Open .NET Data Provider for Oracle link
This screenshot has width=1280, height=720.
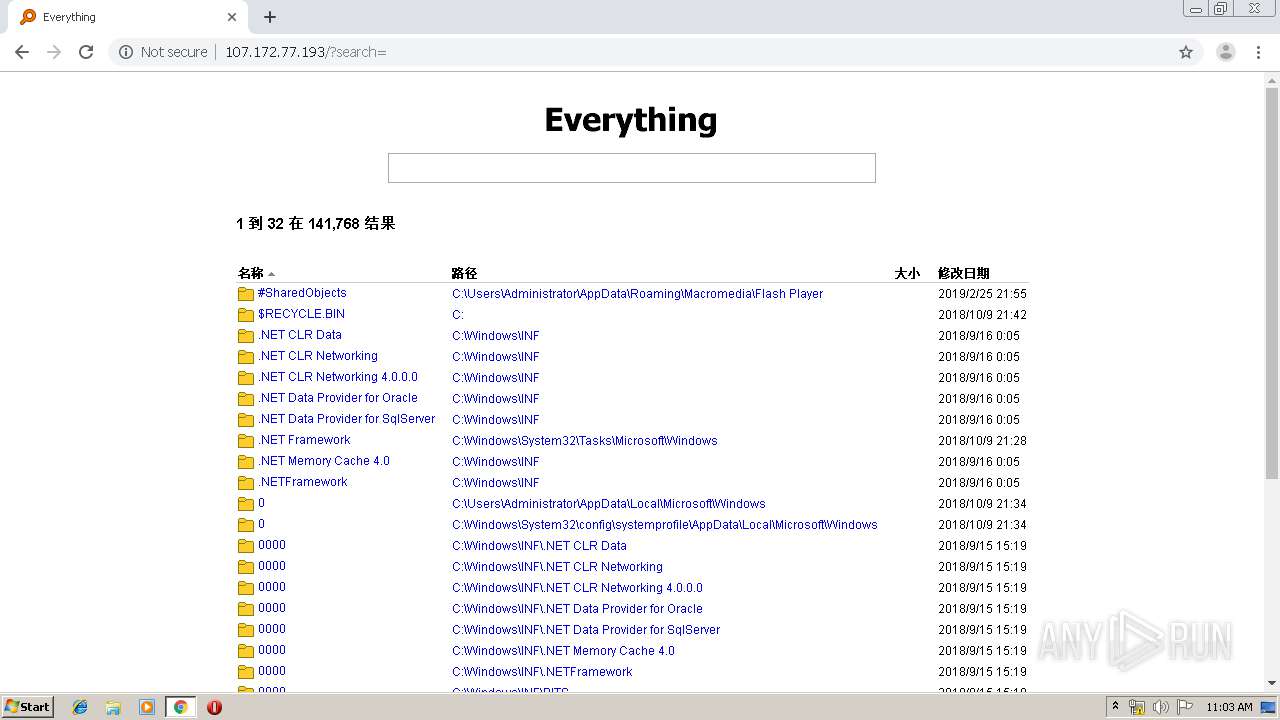point(338,398)
